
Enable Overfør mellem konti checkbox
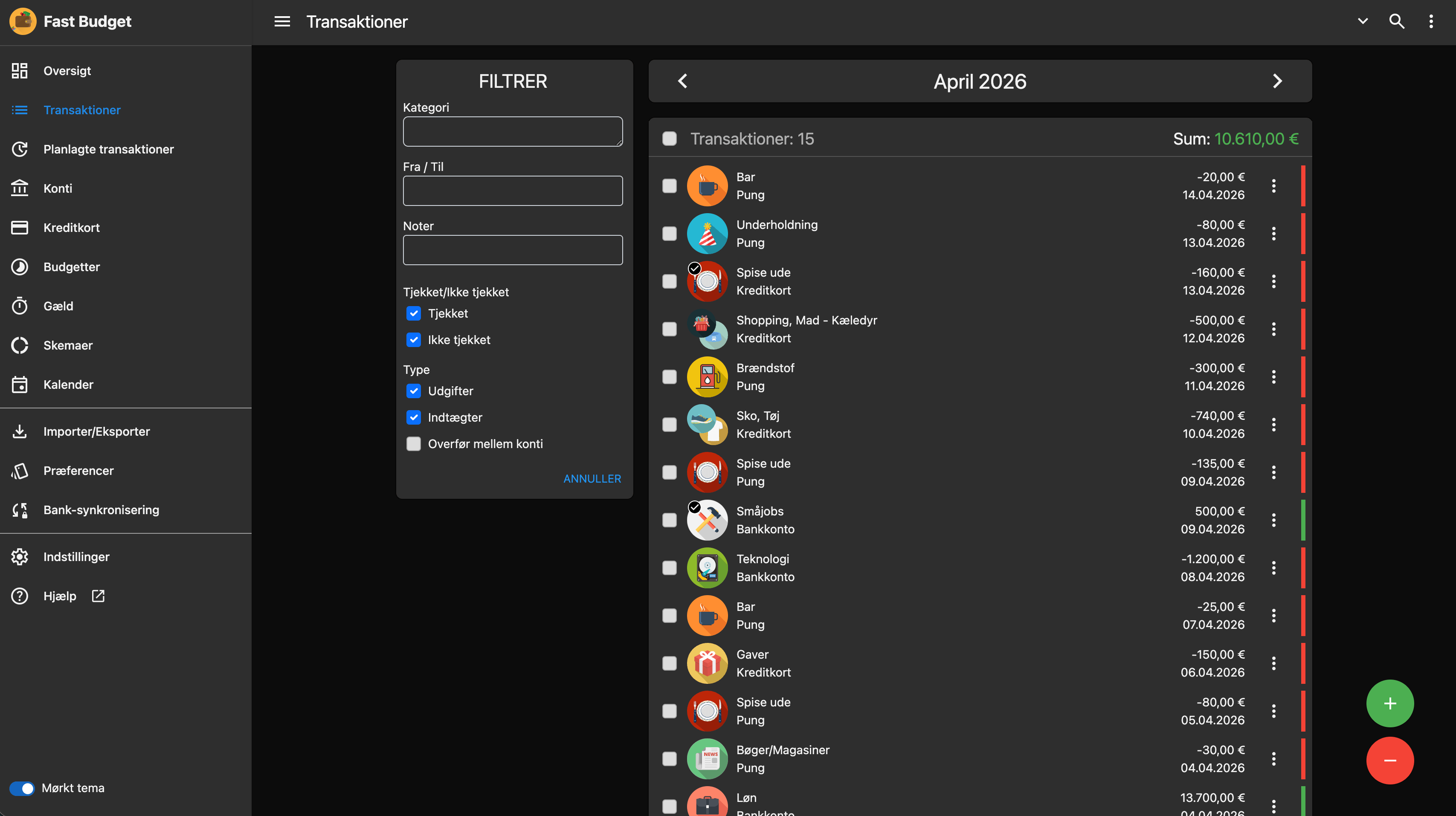click(x=414, y=444)
